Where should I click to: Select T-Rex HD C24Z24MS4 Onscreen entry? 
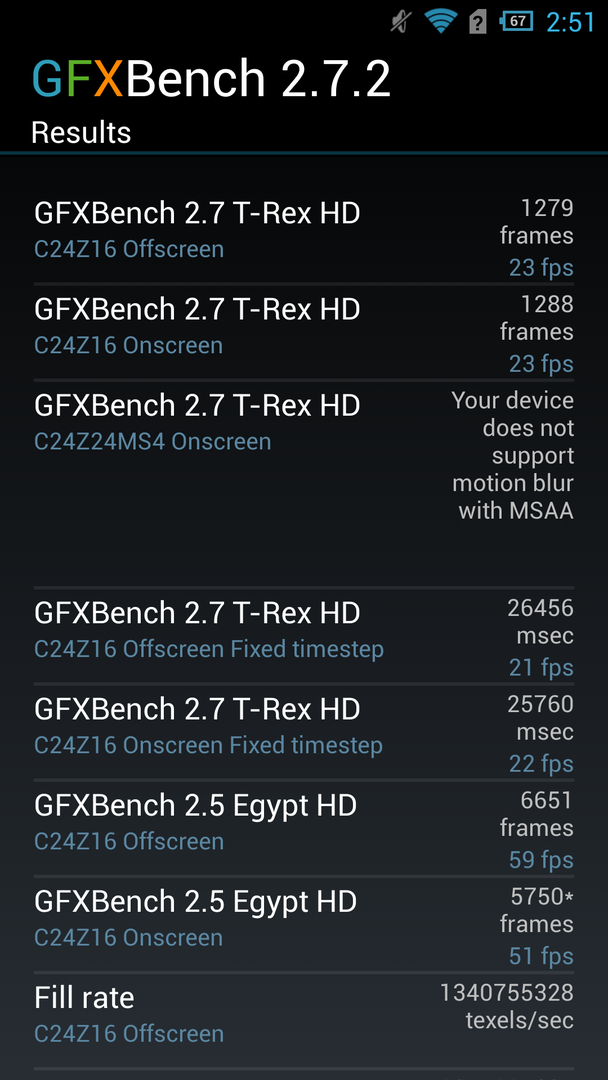[x=197, y=422]
